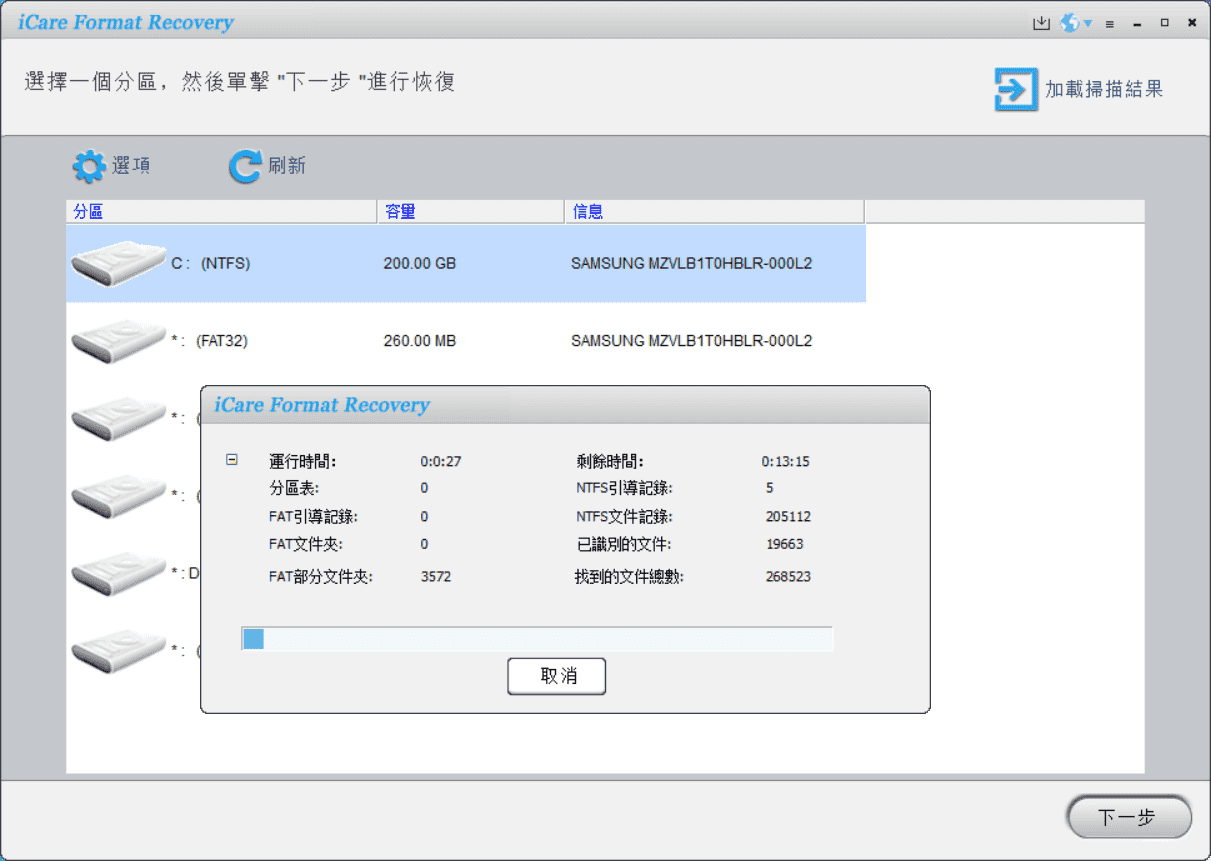Click the download icon in title bar

1041,23
